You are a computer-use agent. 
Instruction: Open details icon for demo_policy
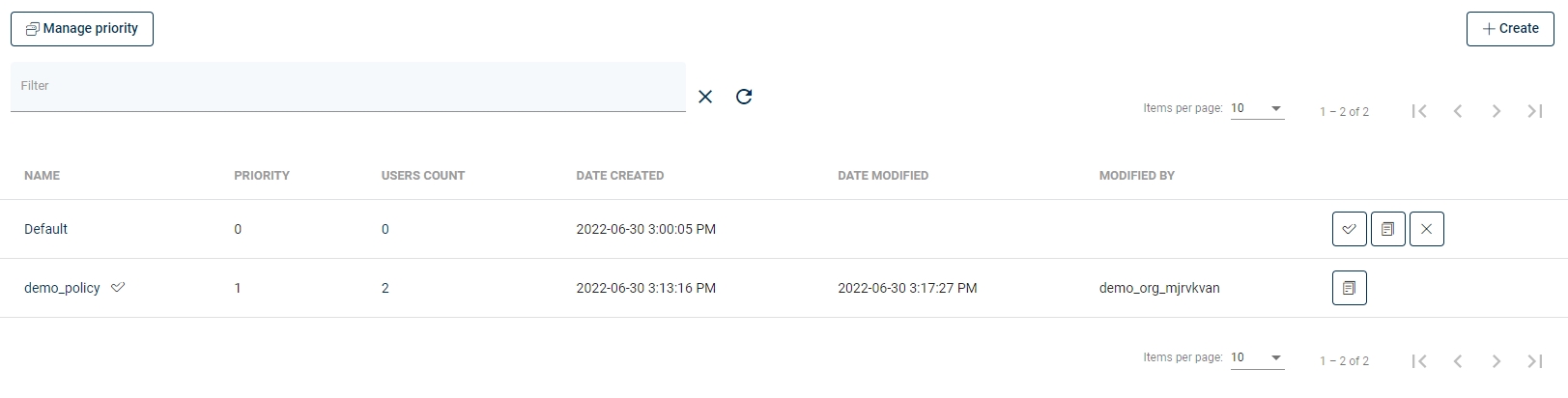click(x=1350, y=288)
